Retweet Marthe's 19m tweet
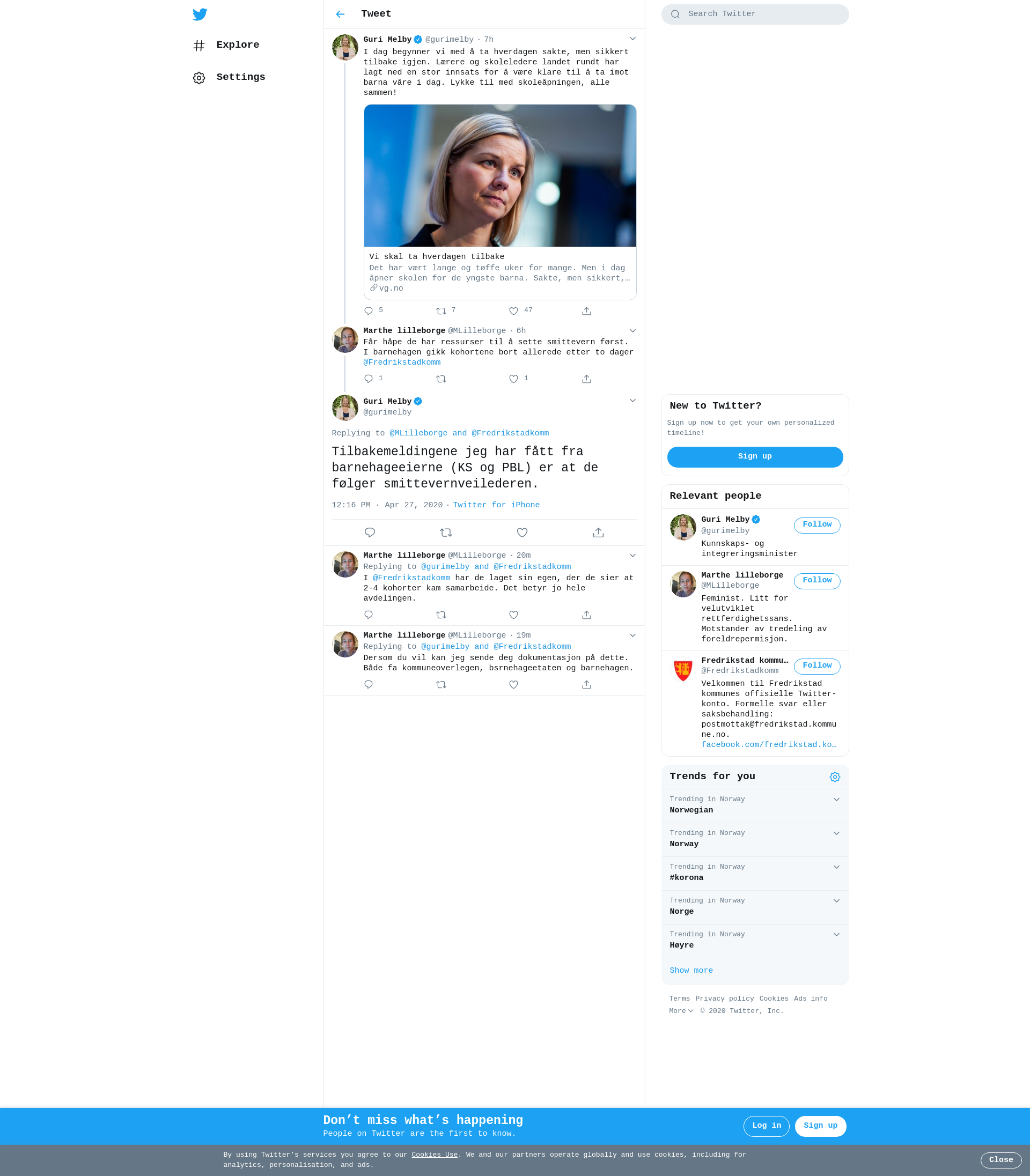This screenshot has width=1030, height=1176. (x=442, y=684)
